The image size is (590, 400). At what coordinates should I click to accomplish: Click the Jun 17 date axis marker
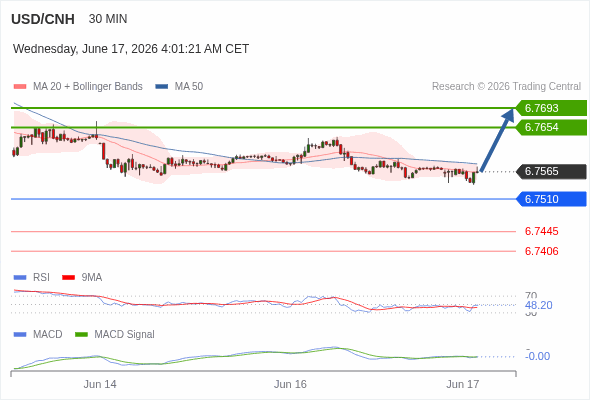[x=463, y=384]
